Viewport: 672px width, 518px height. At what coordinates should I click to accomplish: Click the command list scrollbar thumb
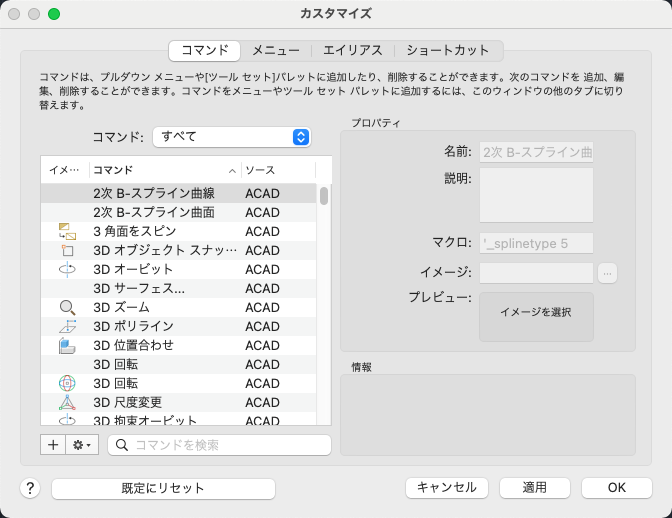(324, 196)
